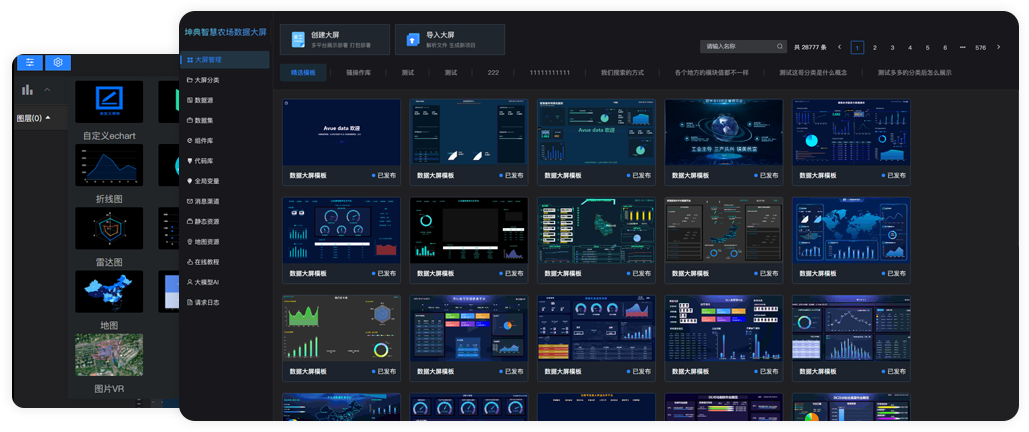Screen dimensions: 1029x432
Task: Switch to the 精选模板 tab
Action: (x=303, y=73)
